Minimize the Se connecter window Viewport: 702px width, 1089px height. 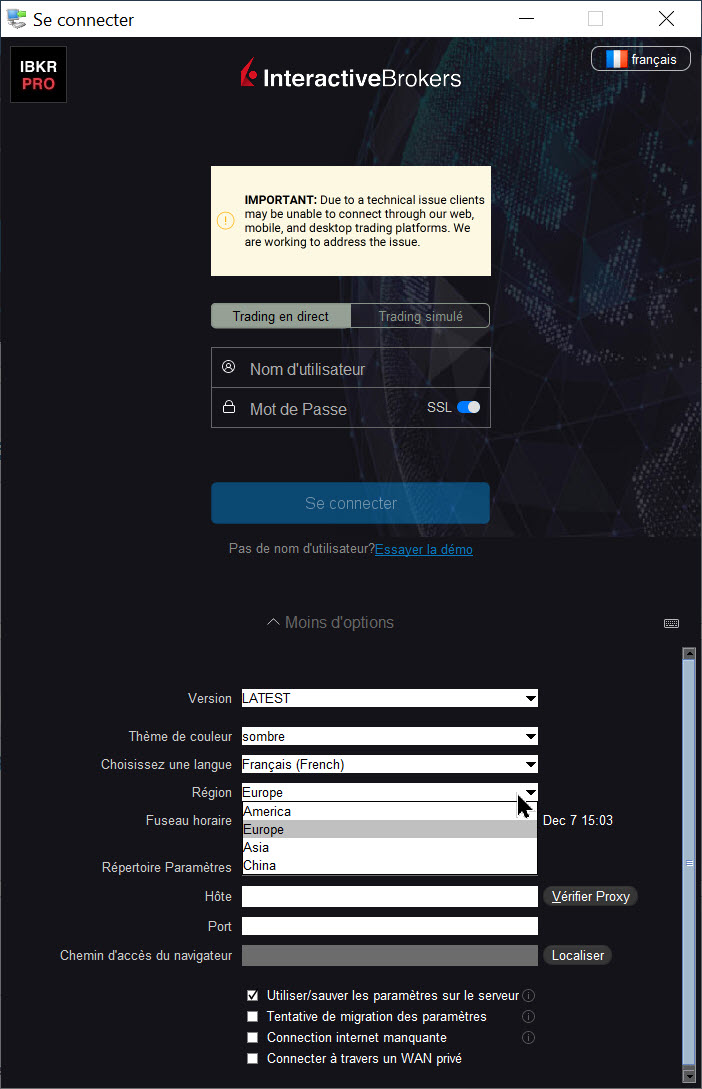pyautogui.click(x=526, y=19)
